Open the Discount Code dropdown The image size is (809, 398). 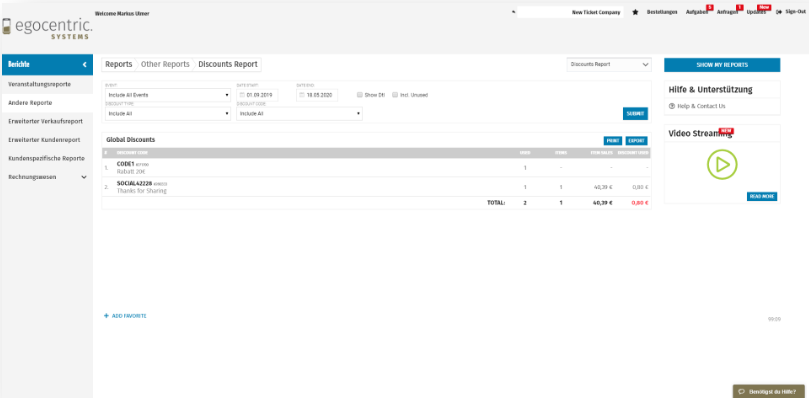pyautogui.click(x=299, y=114)
